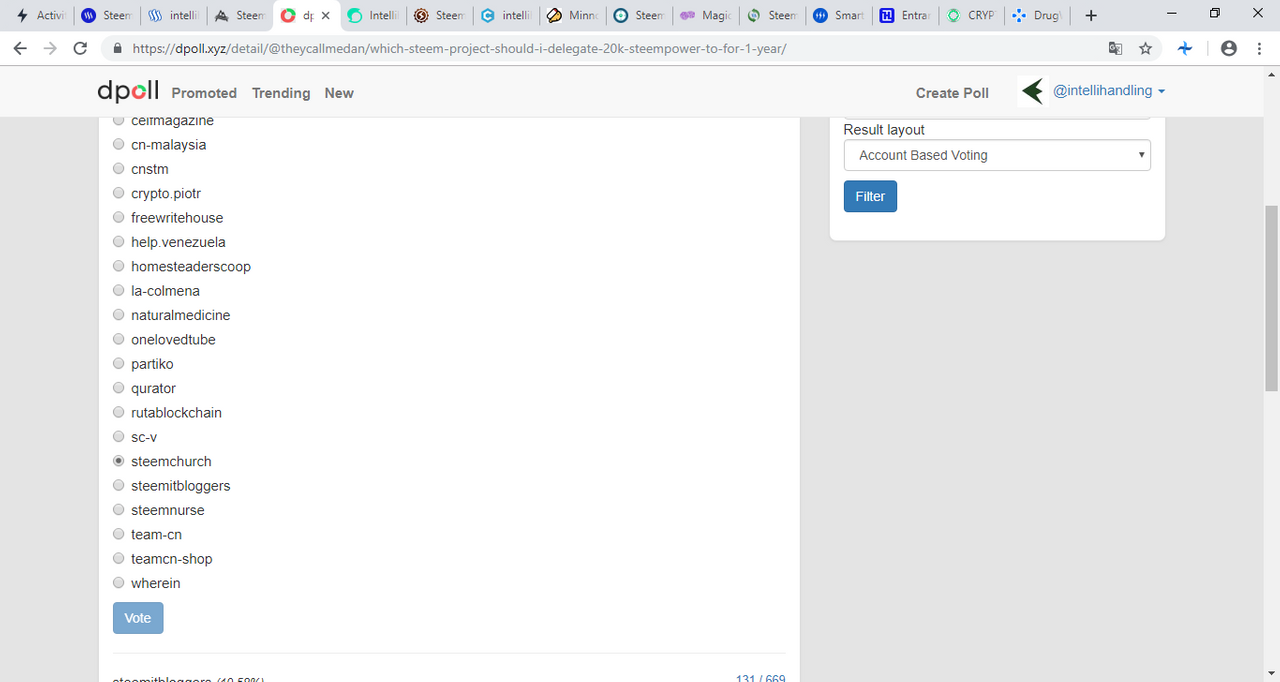Choose the onelovedtube option
1280x682 pixels.
pyautogui.click(x=119, y=339)
